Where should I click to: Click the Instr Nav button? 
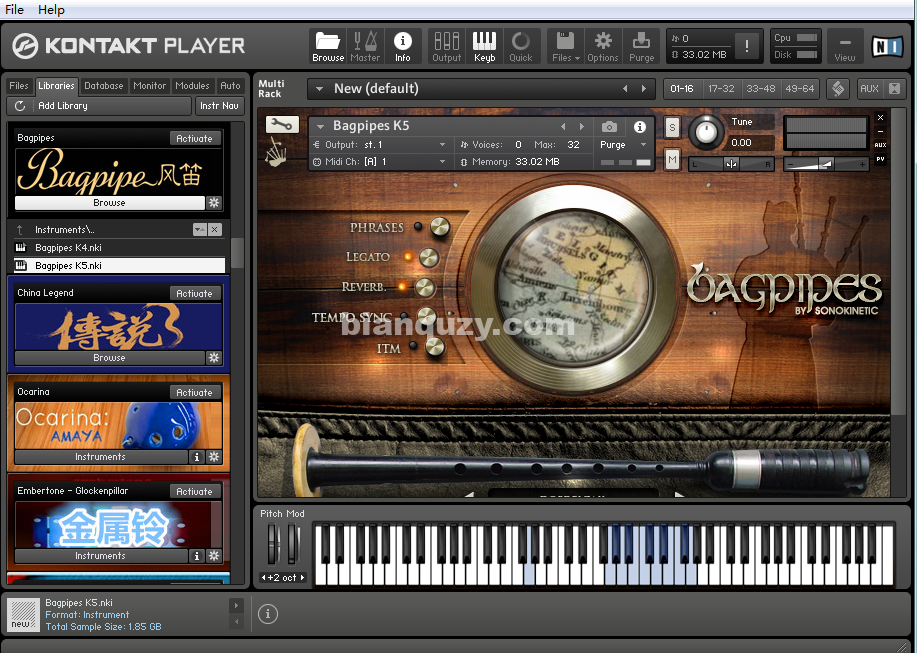tap(219, 106)
